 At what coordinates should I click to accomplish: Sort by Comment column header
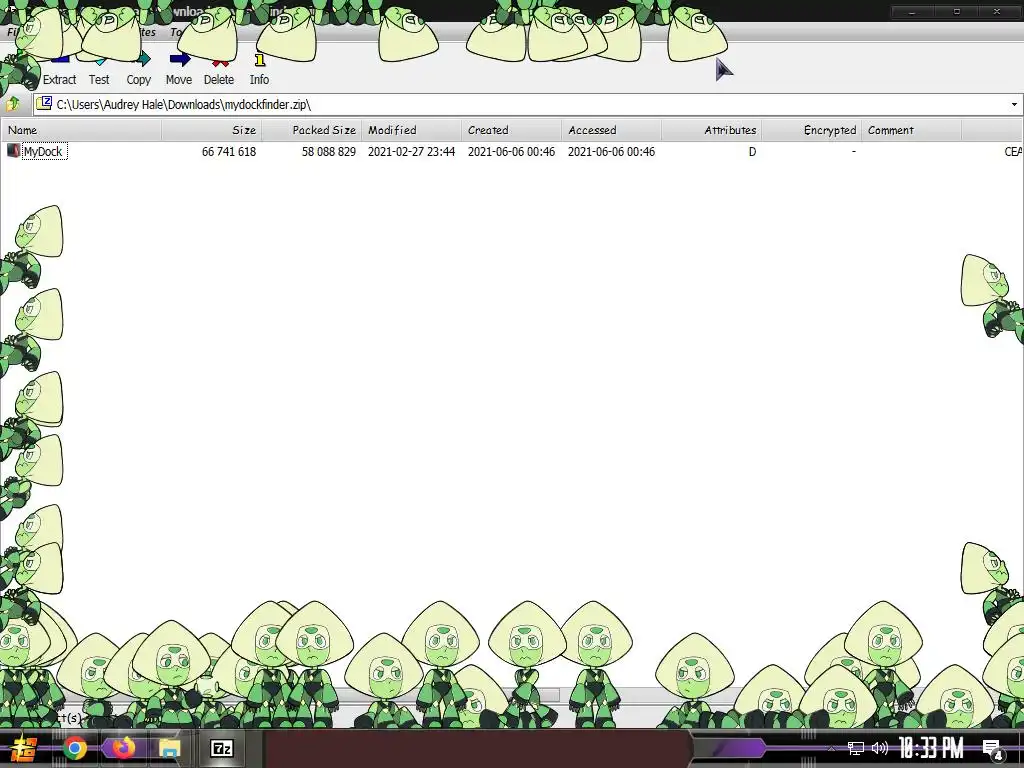tap(911, 130)
